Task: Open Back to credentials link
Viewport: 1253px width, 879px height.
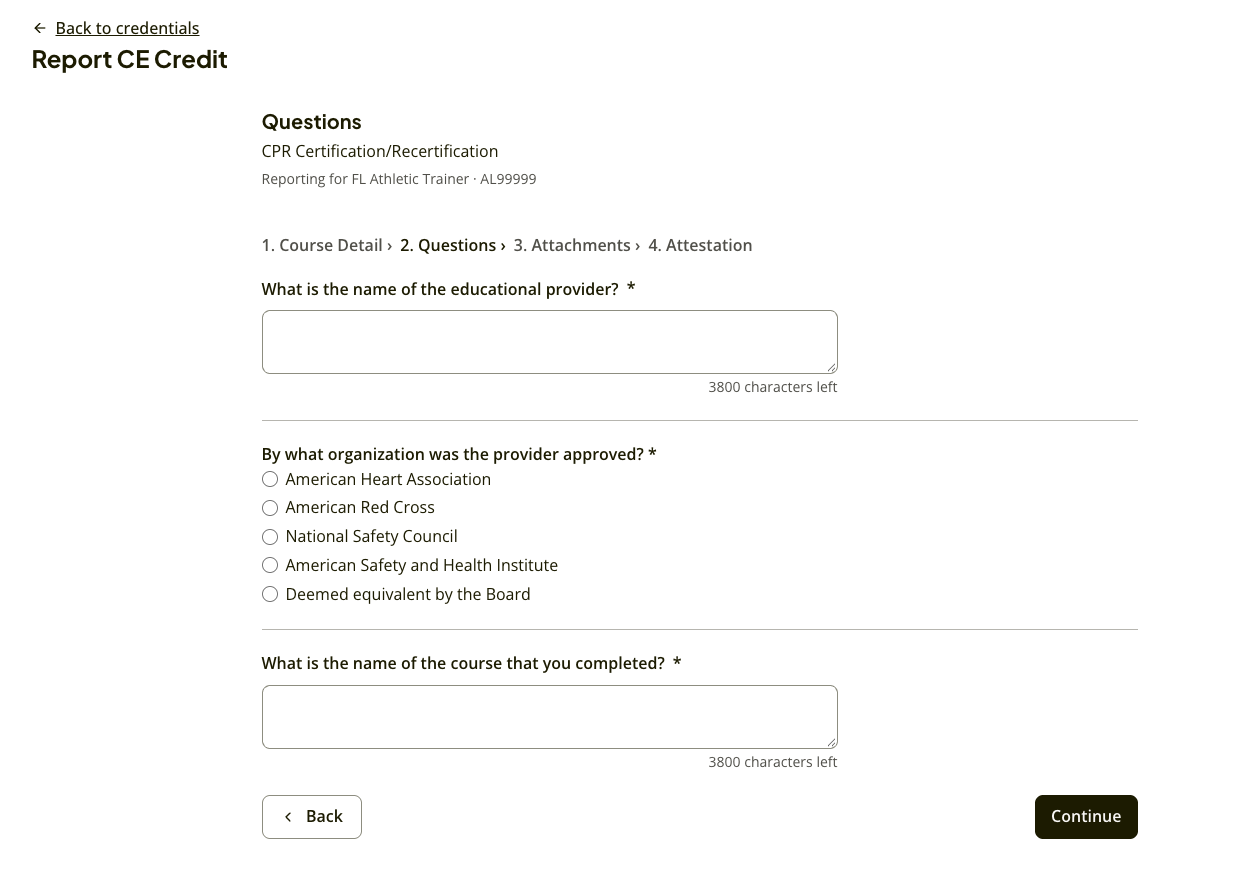Action: tap(127, 28)
